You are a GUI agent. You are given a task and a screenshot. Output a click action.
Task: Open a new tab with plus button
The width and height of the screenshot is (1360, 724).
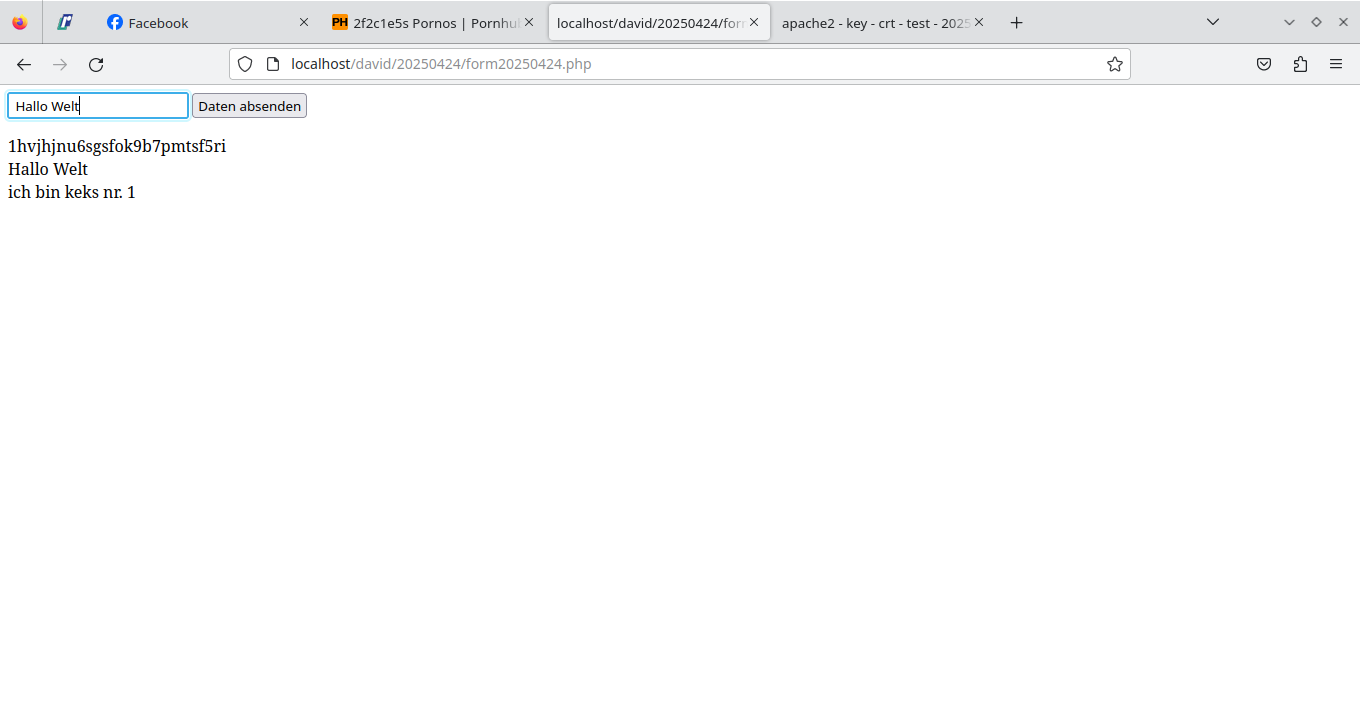pos(1016,22)
